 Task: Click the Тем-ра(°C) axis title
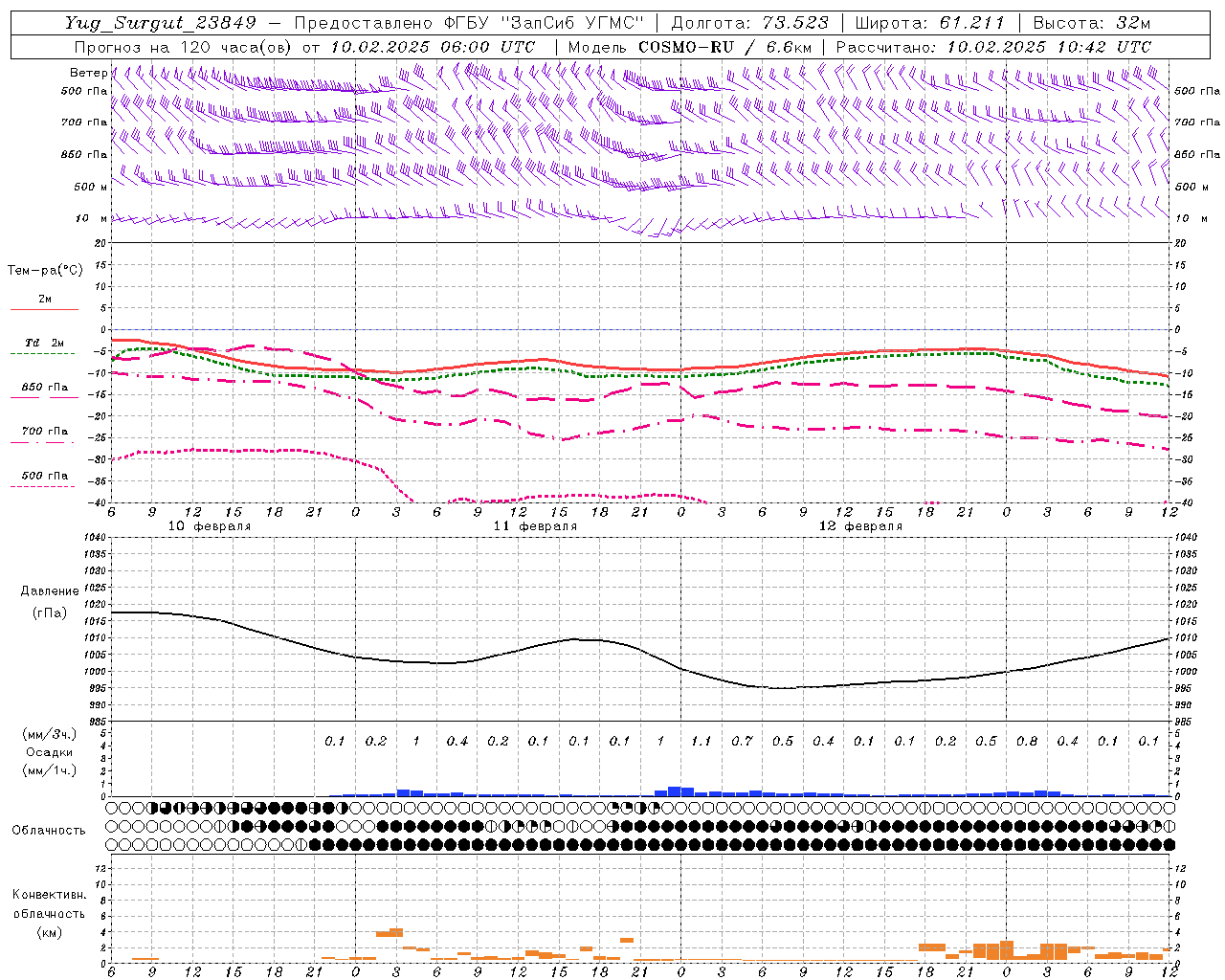click(45, 271)
